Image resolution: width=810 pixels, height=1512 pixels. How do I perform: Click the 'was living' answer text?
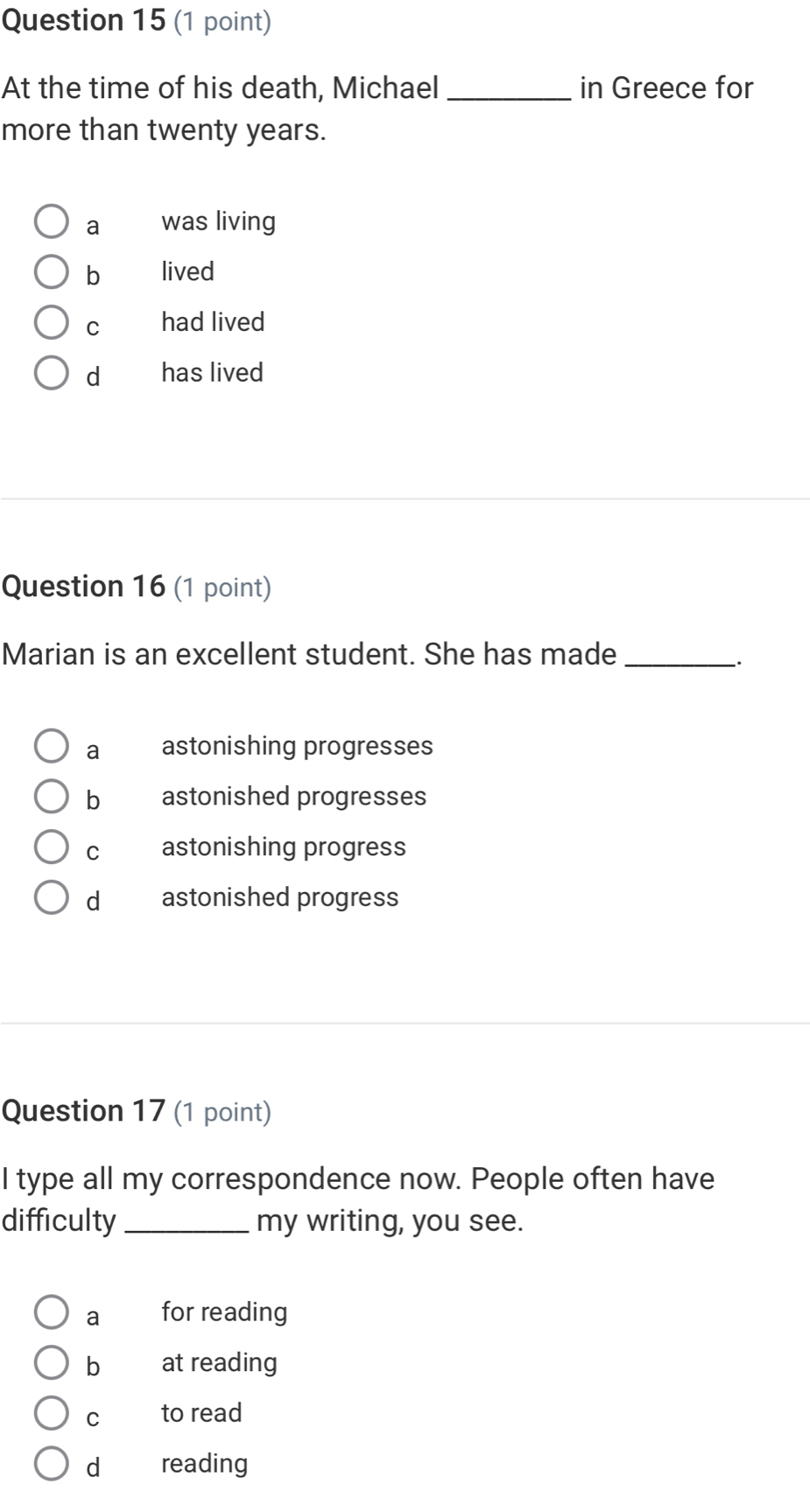pyautogui.click(x=219, y=222)
